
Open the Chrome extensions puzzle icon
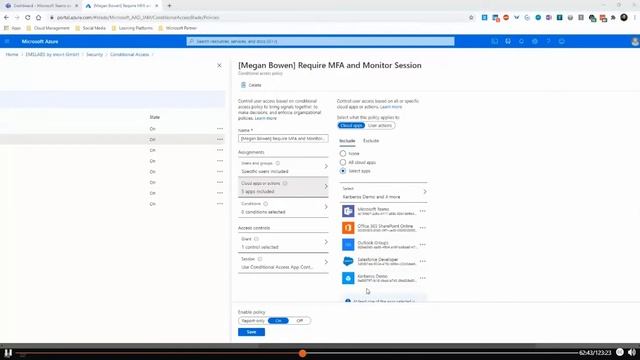tap(613, 18)
